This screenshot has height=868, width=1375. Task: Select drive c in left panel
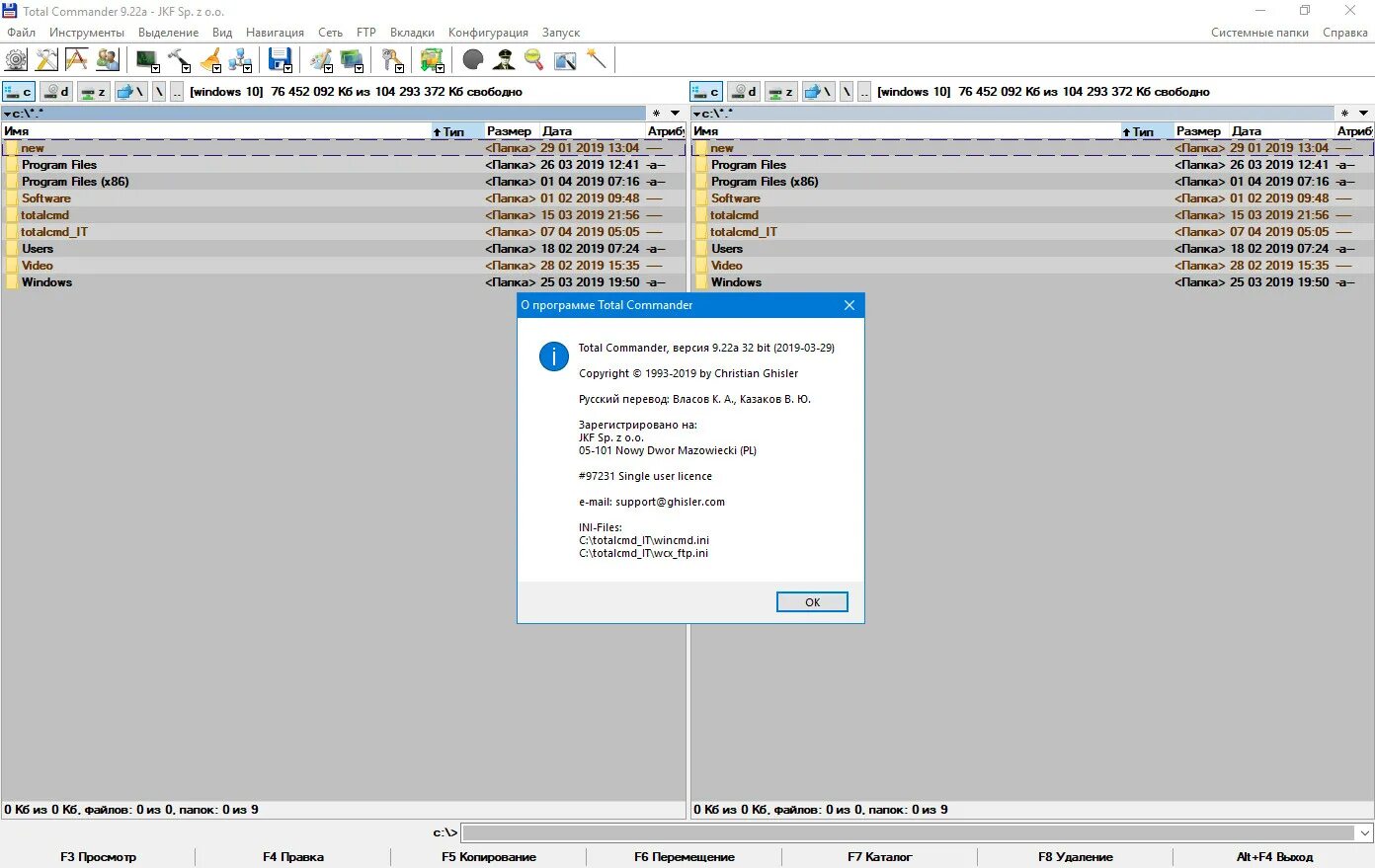pos(19,92)
